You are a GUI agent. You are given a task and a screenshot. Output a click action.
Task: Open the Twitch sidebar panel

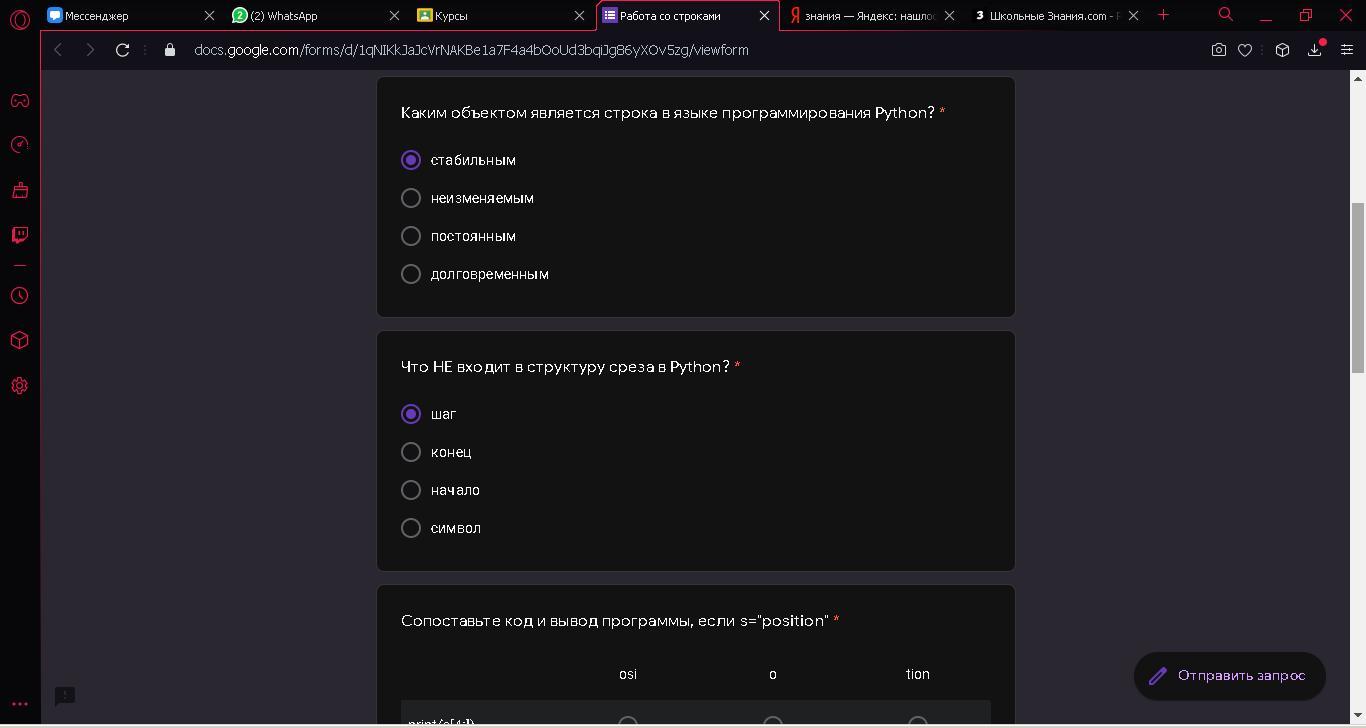19,235
